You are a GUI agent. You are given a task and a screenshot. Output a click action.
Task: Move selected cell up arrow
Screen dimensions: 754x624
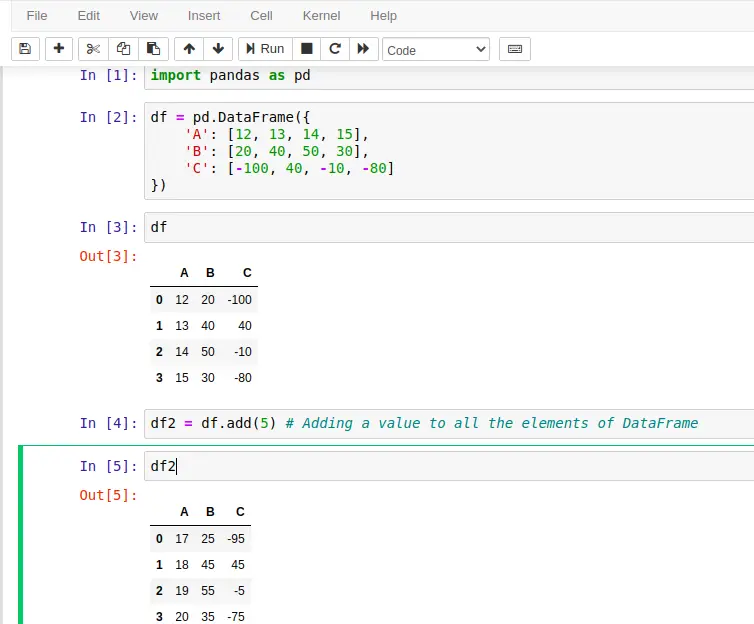click(188, 49)
